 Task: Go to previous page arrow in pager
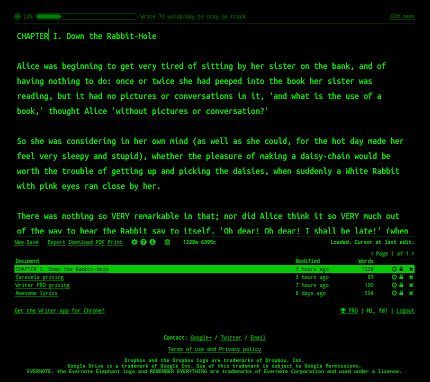click(x=372, y=254)
